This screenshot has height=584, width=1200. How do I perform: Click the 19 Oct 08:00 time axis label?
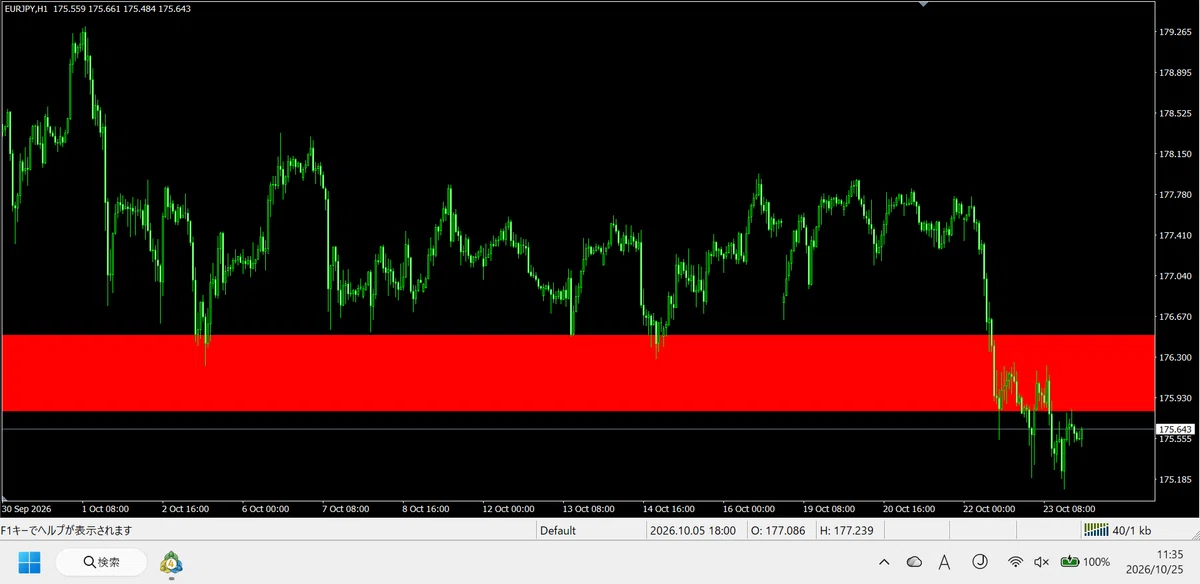pos(829,508)
